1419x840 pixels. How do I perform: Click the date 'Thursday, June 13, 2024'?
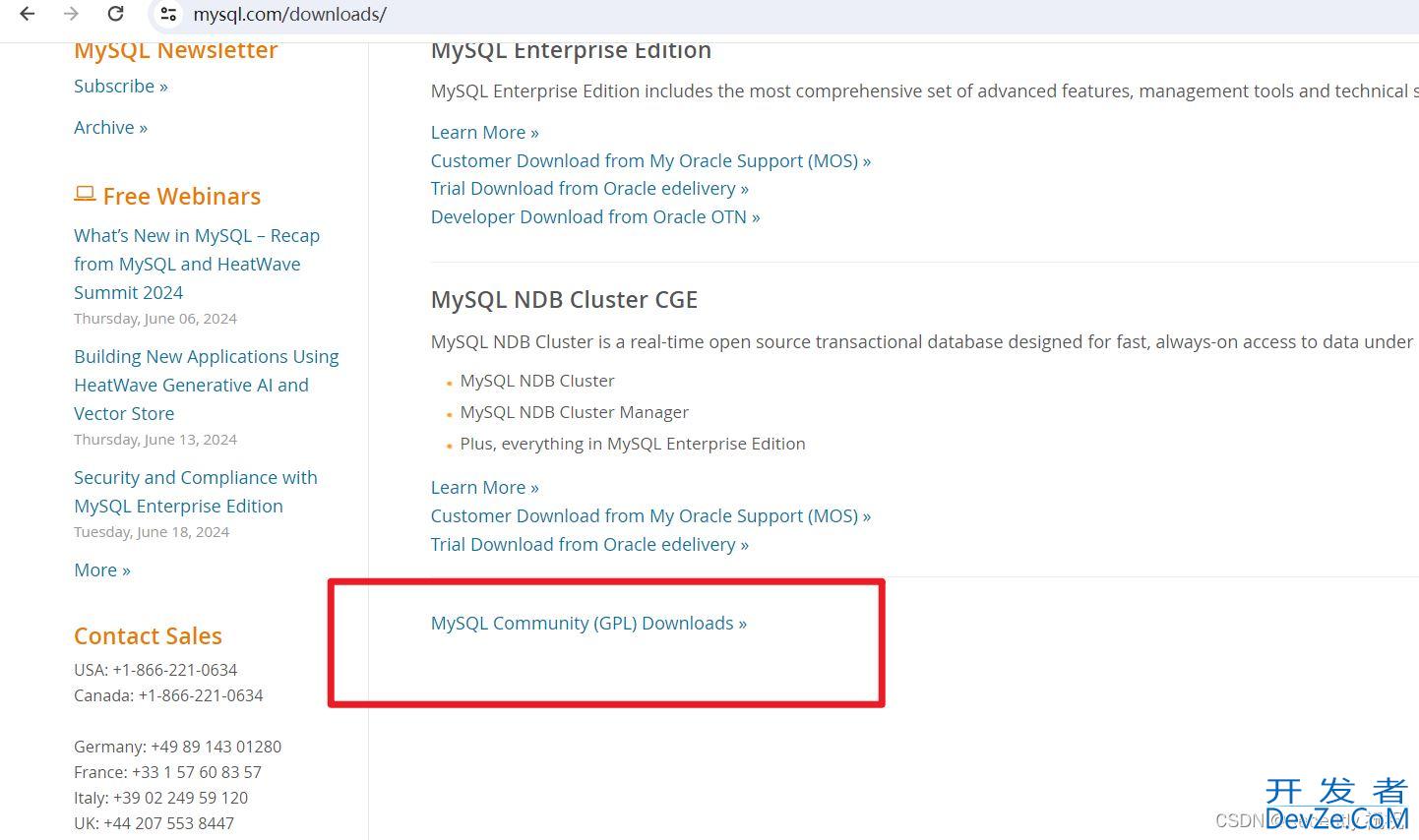pyautogui.click(x=155, y=440)
